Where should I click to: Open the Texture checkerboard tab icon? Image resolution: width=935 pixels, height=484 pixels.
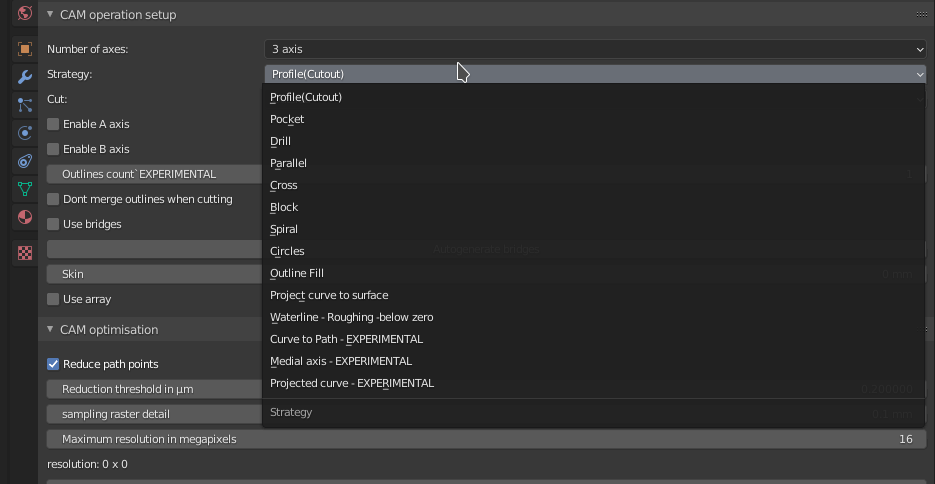tap(25, 254)
